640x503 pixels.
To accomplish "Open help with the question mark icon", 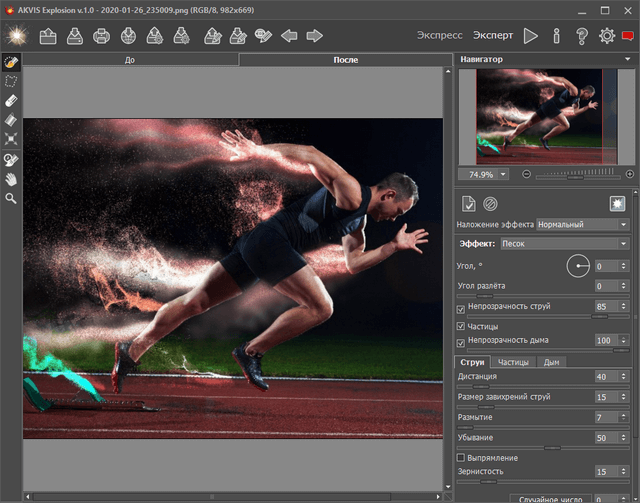I will pos(581,36).
